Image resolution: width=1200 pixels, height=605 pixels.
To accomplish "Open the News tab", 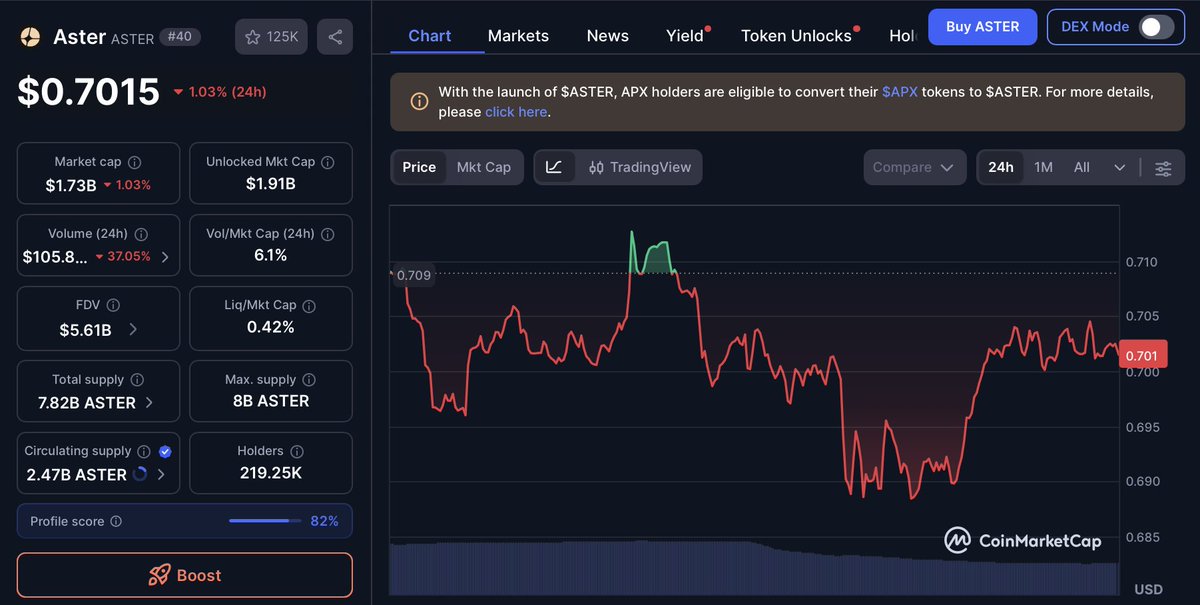I will pyautogui.click(x=608, y=36).
